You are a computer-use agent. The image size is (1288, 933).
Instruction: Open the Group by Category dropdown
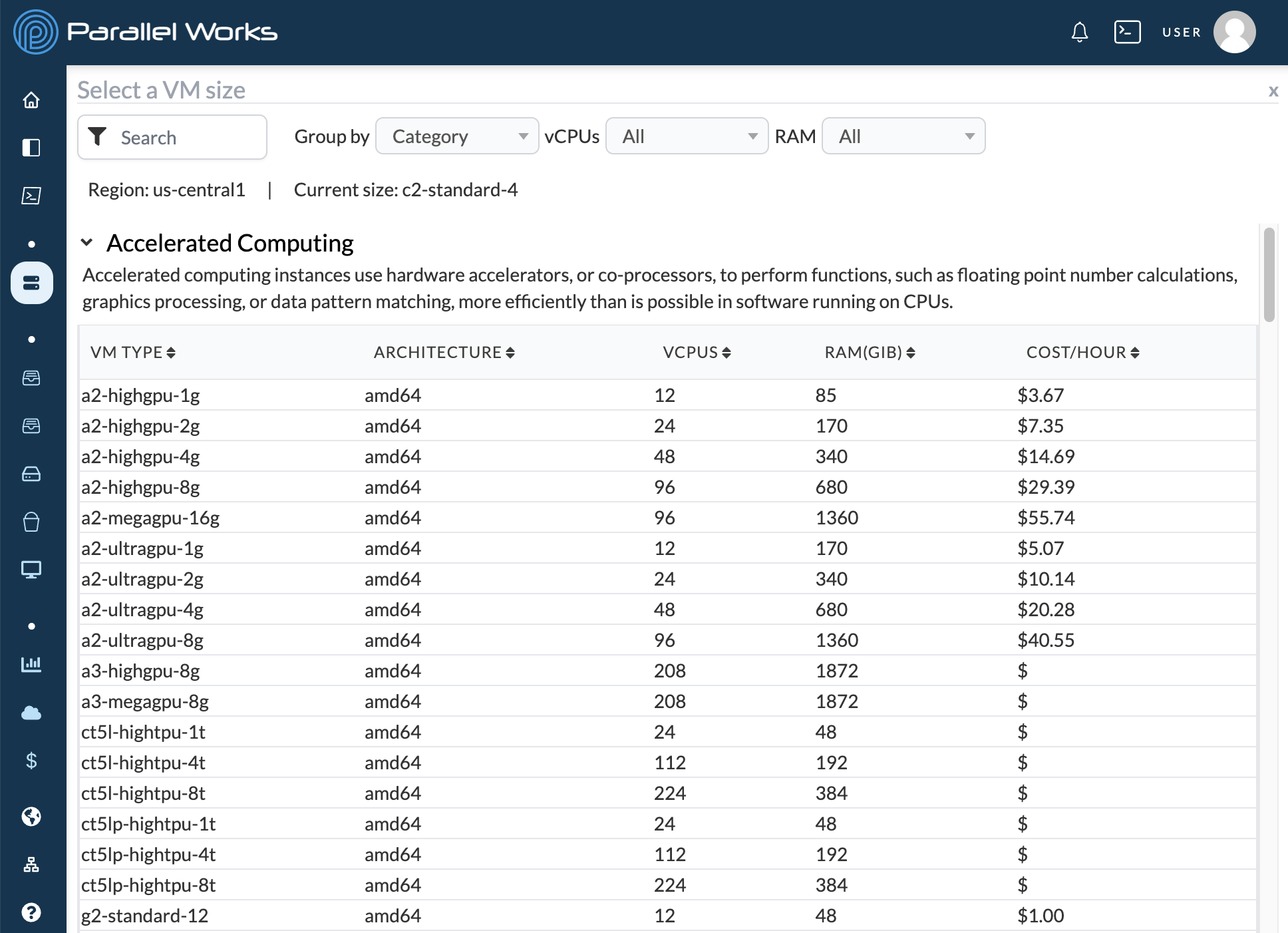point(455,135)
